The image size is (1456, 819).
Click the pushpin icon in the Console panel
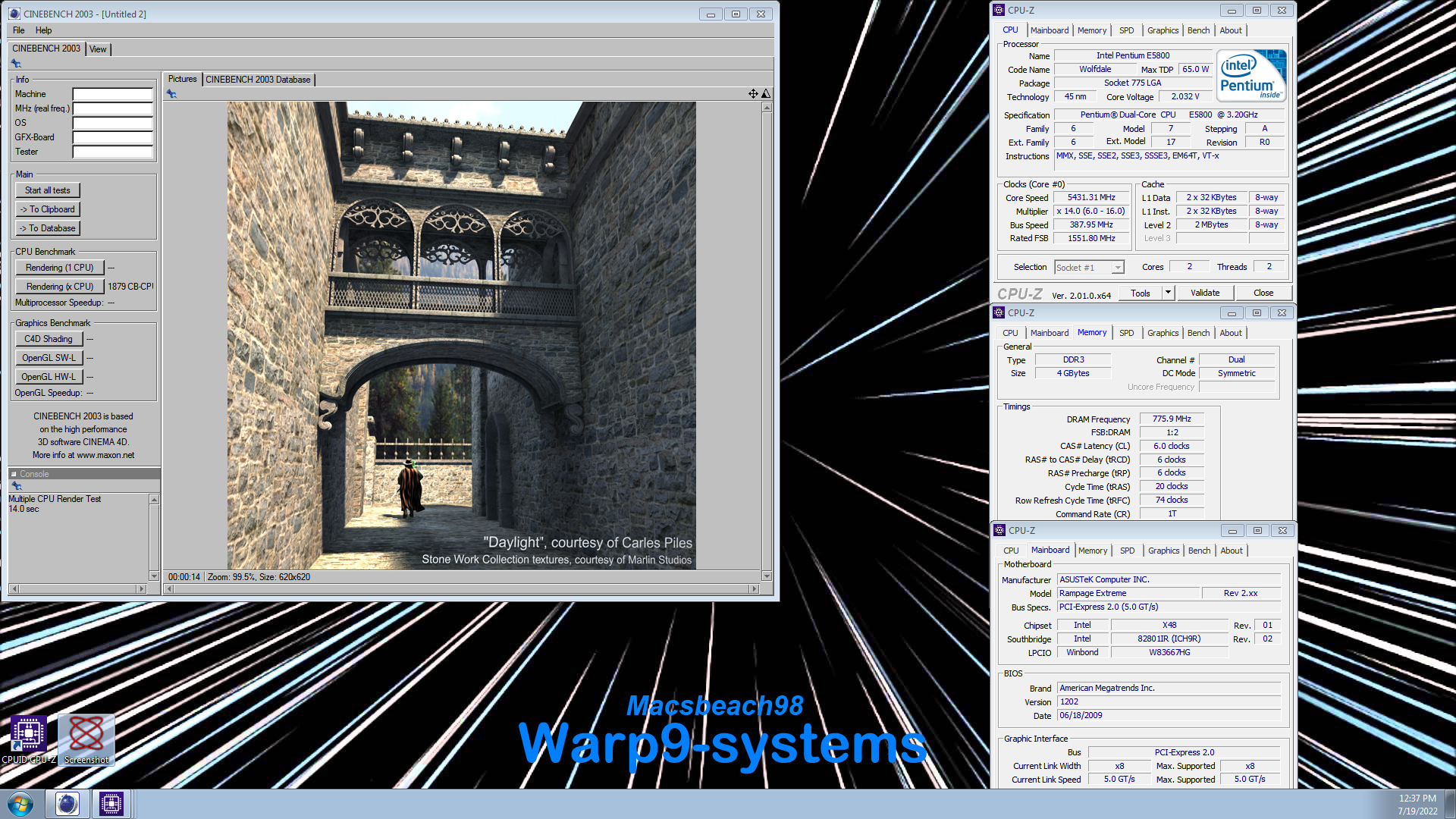coord(17,486)
